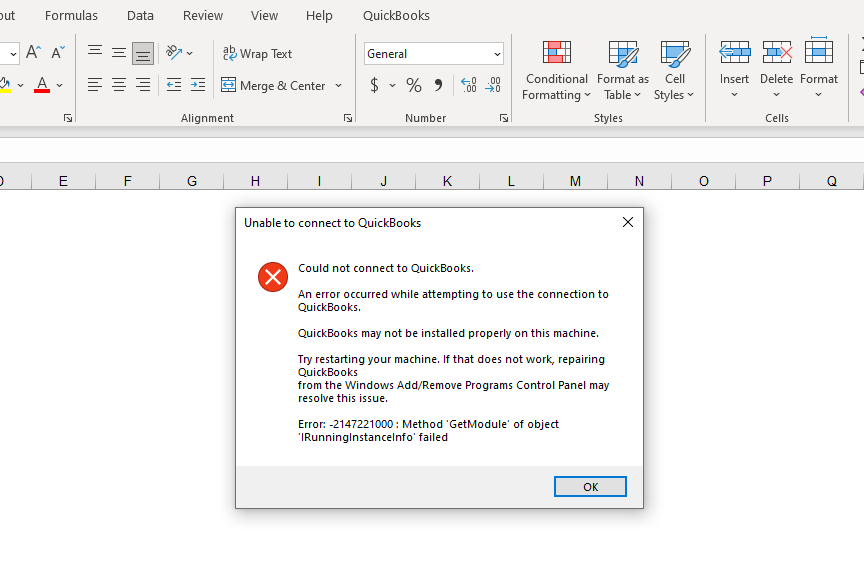Increase decimal places
This screenshot has width=864, height=564.
click(469, 85)
